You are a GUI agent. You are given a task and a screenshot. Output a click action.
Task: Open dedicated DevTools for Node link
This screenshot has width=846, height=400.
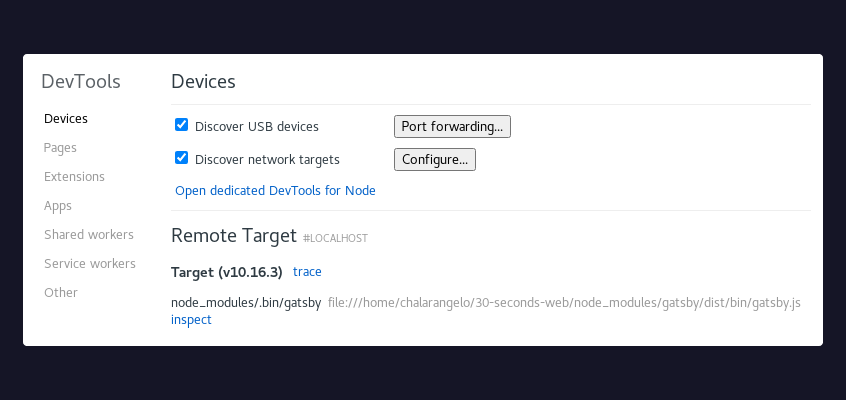275,190
